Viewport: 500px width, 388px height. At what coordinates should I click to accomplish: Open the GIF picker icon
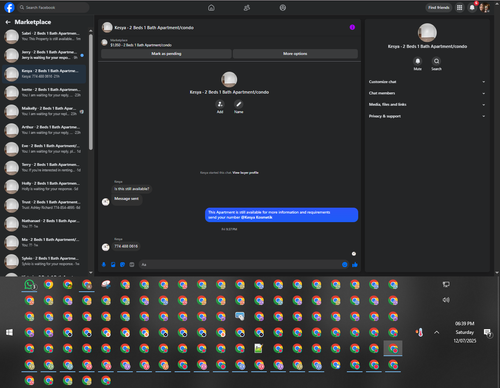pos(132,265)
